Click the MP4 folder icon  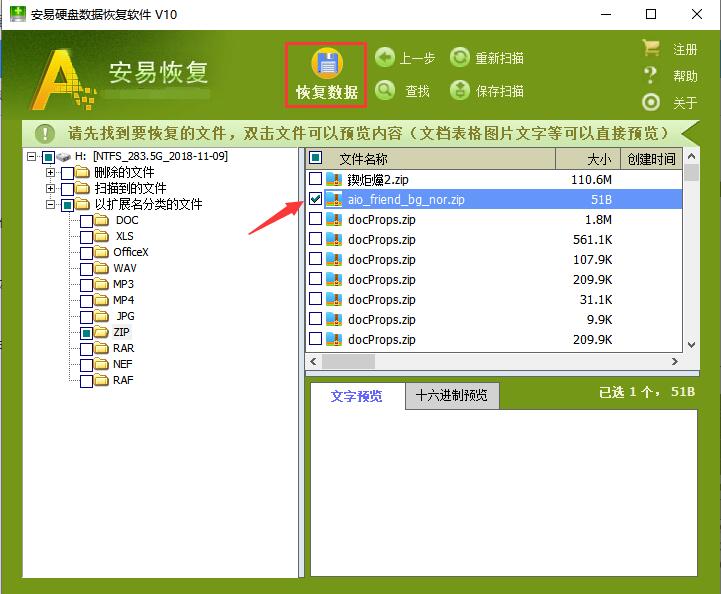tap(102, 301)
